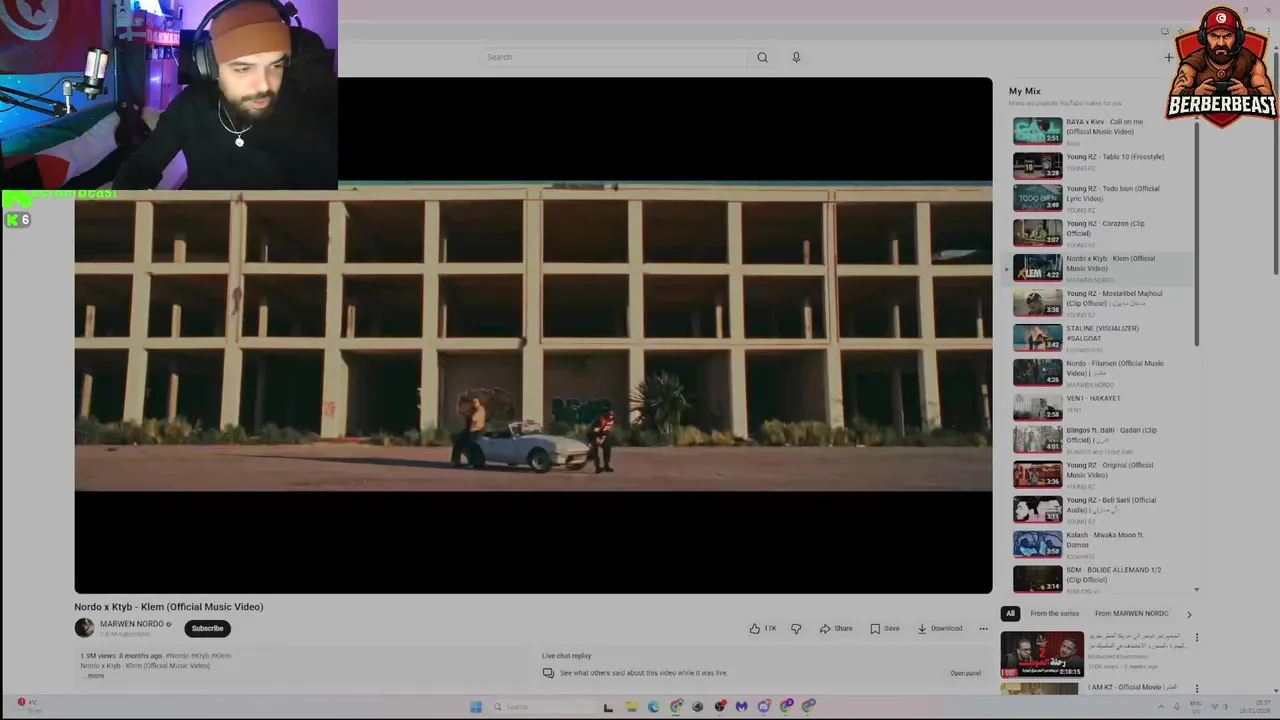Show hidden system tray icons
Viewport: 1280px width, 720px height.
1162,707
